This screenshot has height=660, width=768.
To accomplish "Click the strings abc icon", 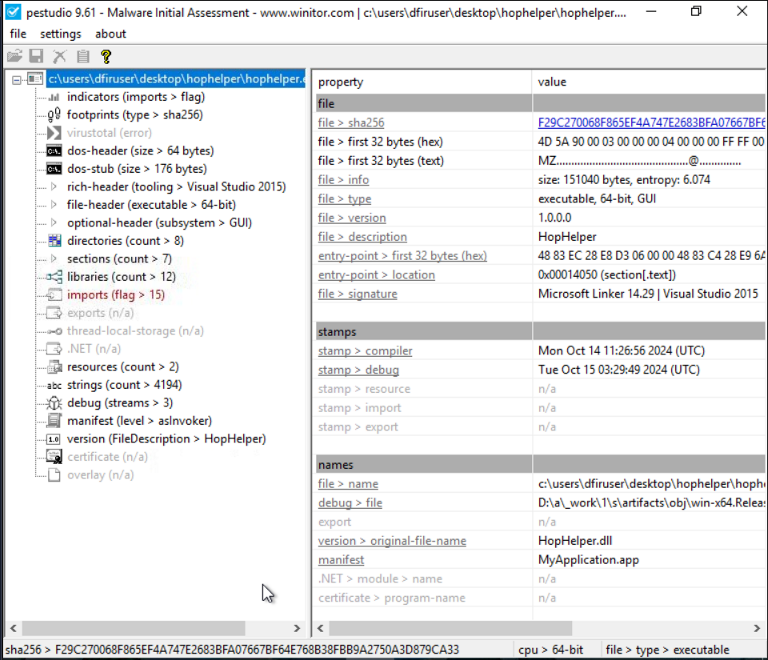I will pyautogui.click(x=54, y=385).
